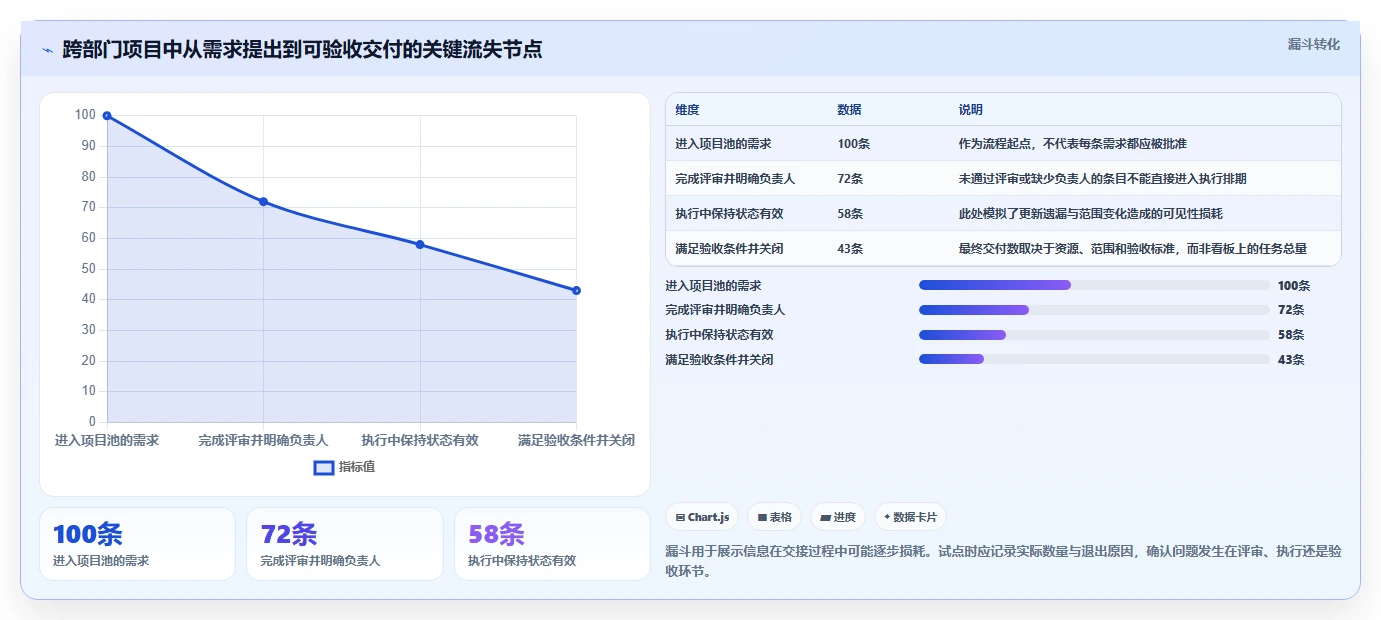Click x-axis label 满足验收条件并关闭
Image resolution: width=1381 pixels, height=620 pixels.
pos(577,440)
